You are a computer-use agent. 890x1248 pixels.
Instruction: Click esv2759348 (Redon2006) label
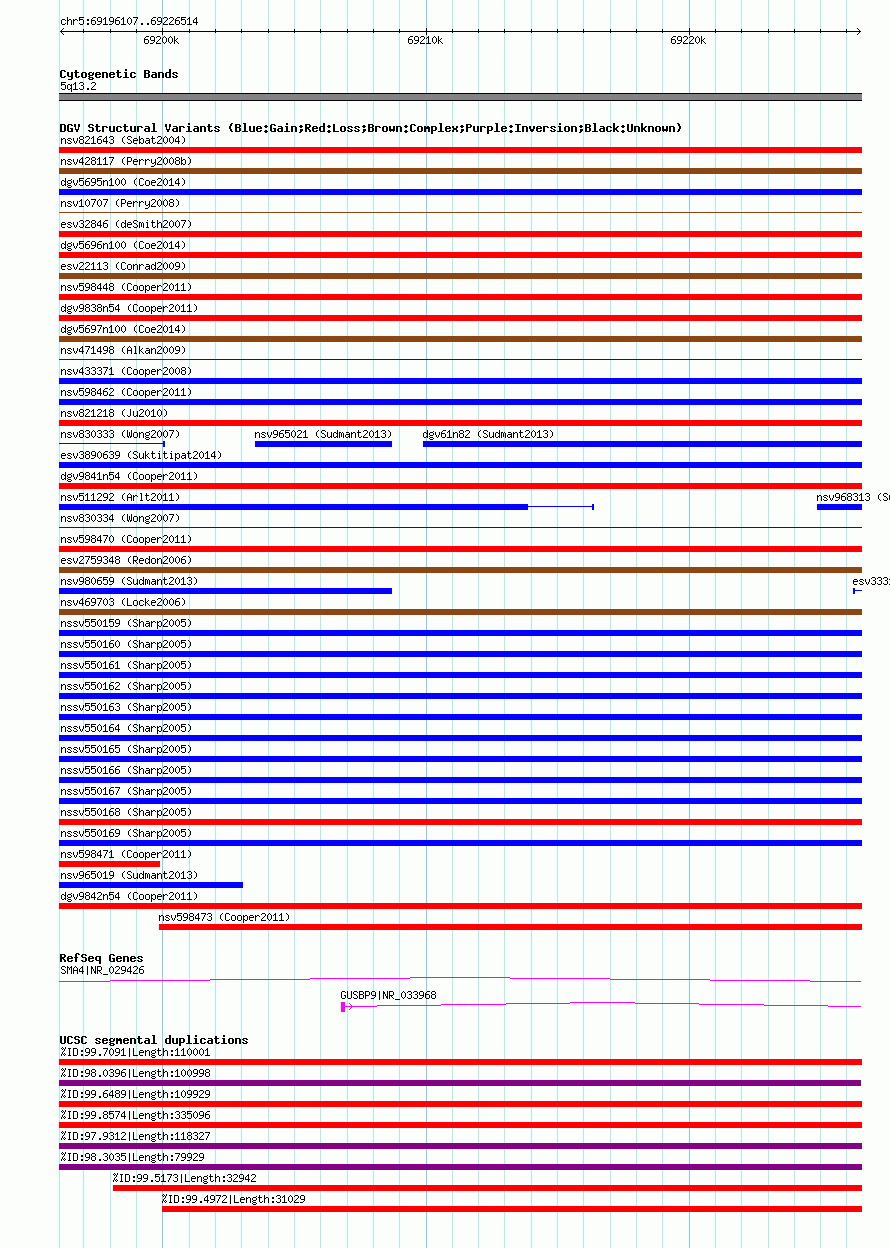[x=126, y=560]
